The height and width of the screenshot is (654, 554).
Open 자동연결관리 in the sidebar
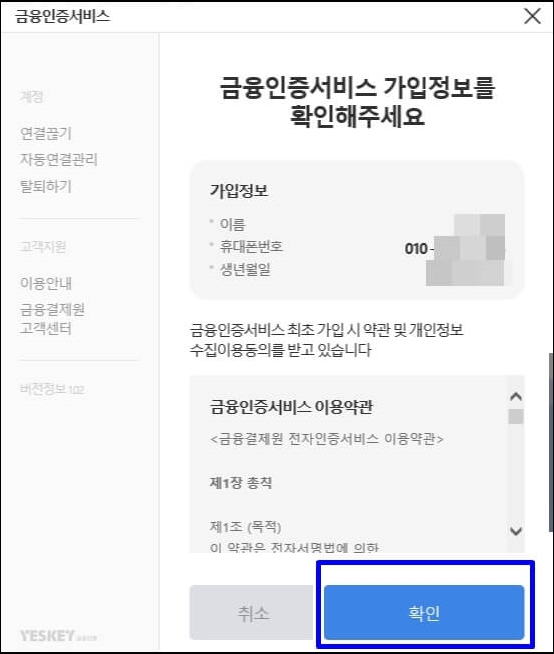(59, 159)
